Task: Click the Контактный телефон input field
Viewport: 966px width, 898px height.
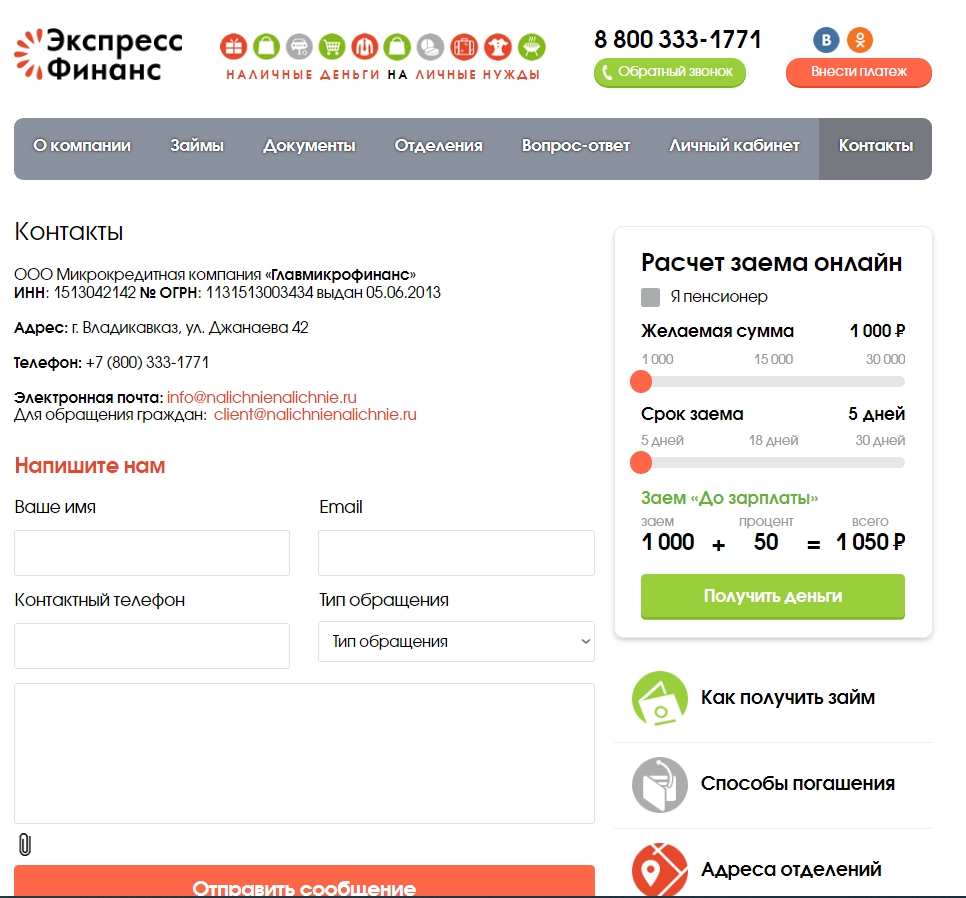Action: [x=152, y=645]
